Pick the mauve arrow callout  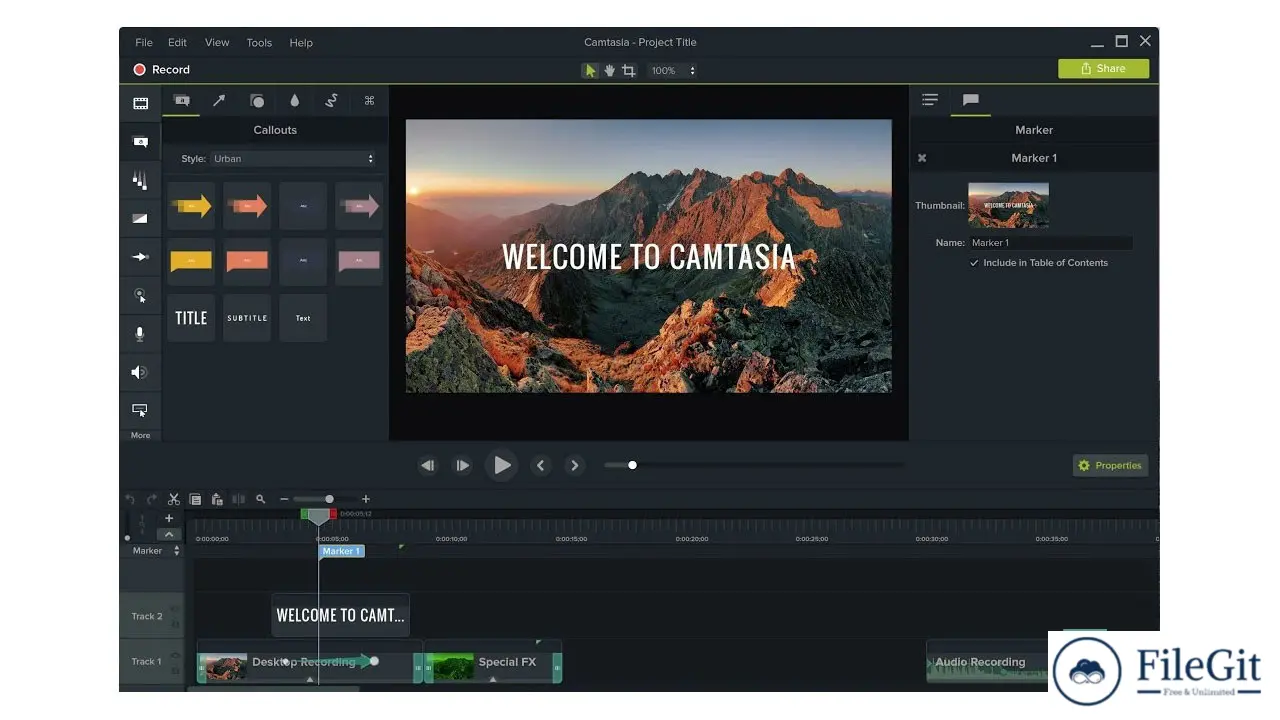[359, 206]
